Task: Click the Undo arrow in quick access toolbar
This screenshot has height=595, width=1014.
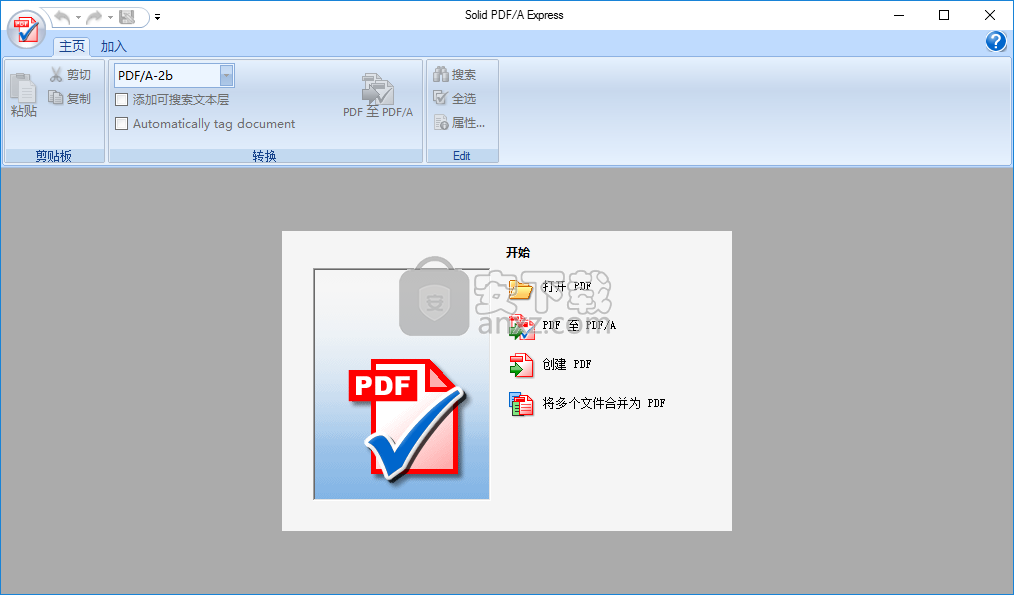Action: coord(62,17)
